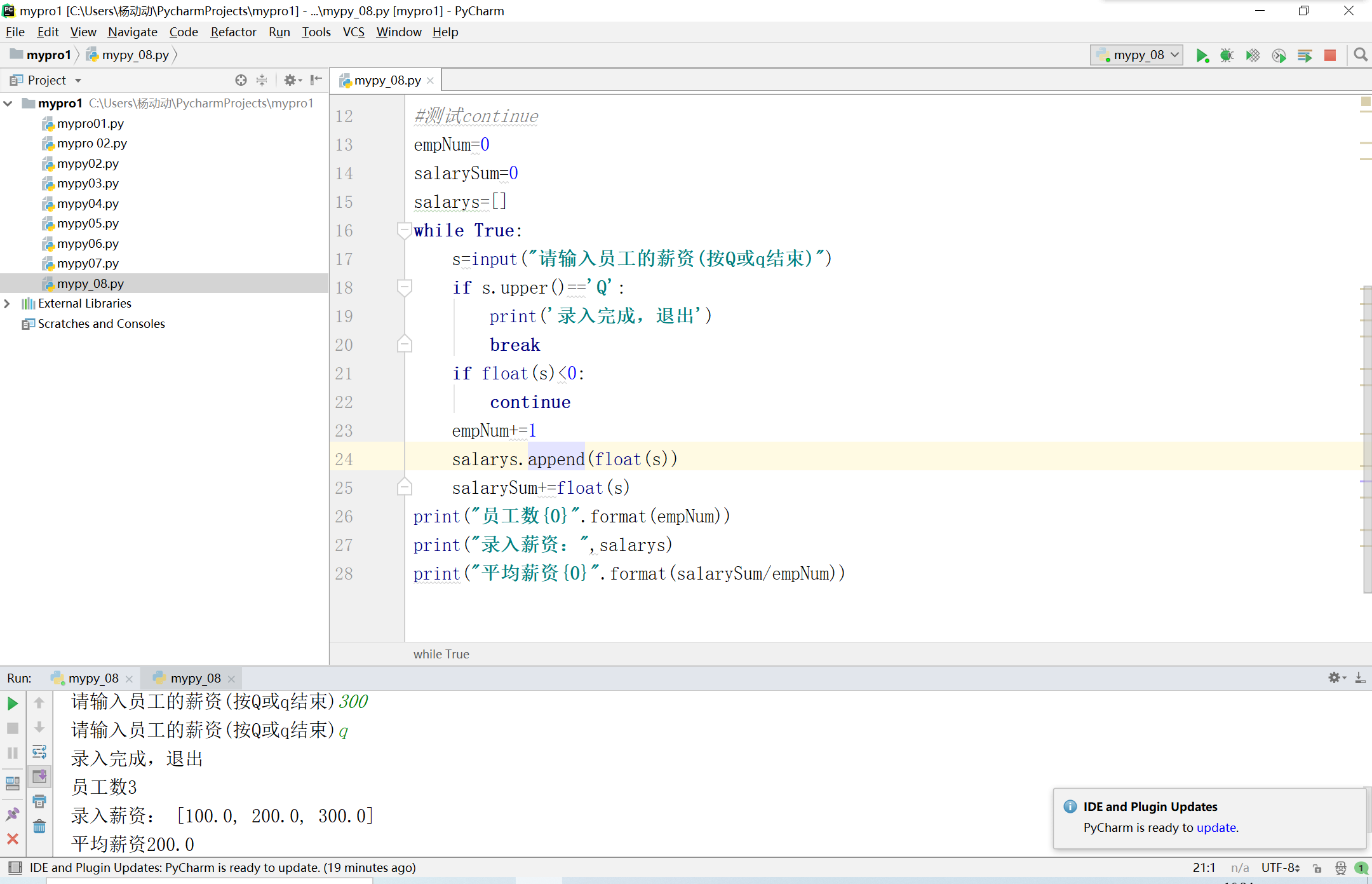Open mypy05.py from project tree
Screen dimensions: 1372x884
pos(88,224)
